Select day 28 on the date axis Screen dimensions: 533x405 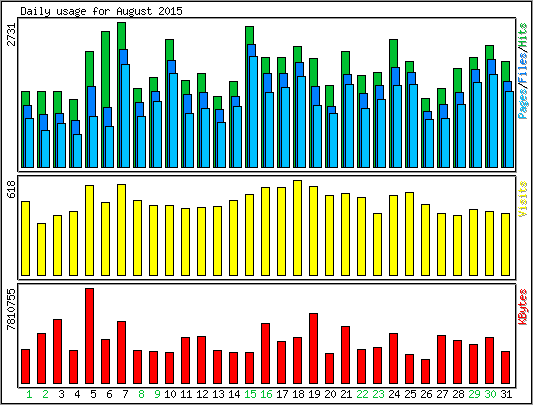pyautogui.click(x=458, y=394)
